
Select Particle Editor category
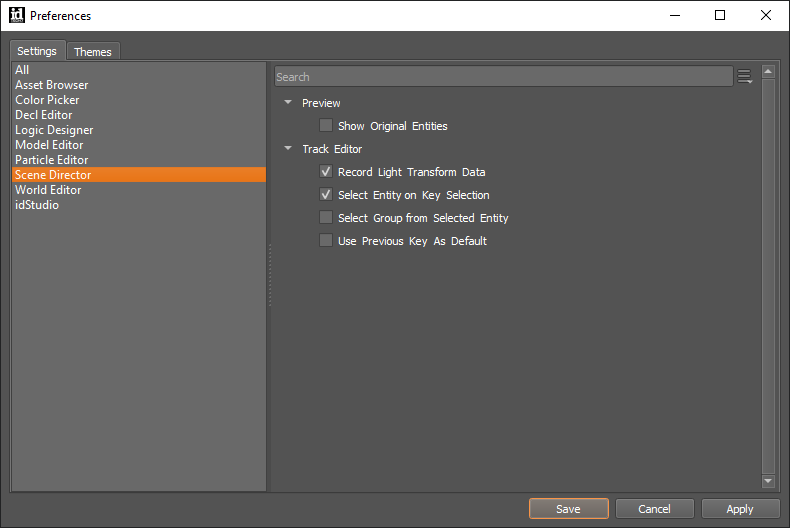point(139,160)
